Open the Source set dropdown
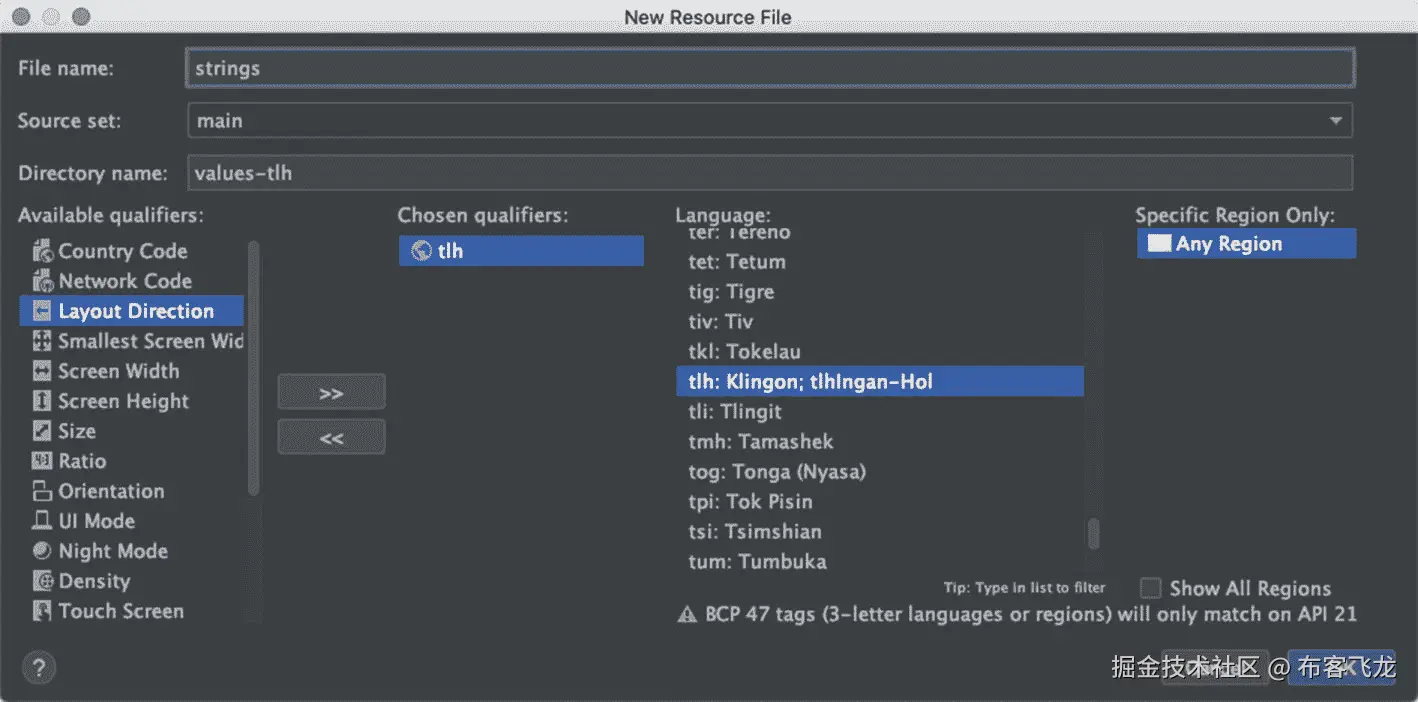The width and height of the screenshot is (1418, 702). coord(1335,121)
